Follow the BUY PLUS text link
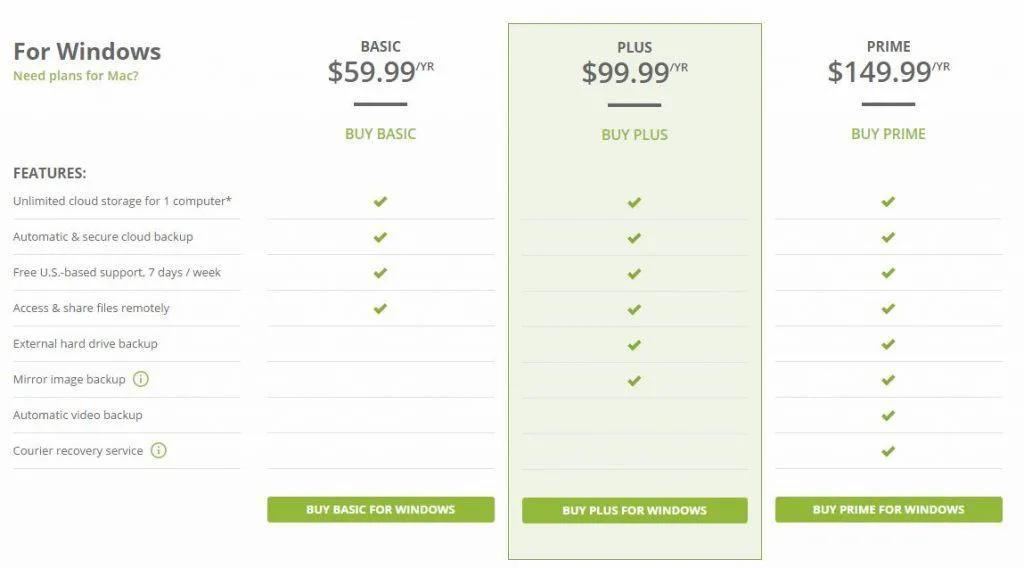The height and width of the screenshot is (568, 1024). 634,134
